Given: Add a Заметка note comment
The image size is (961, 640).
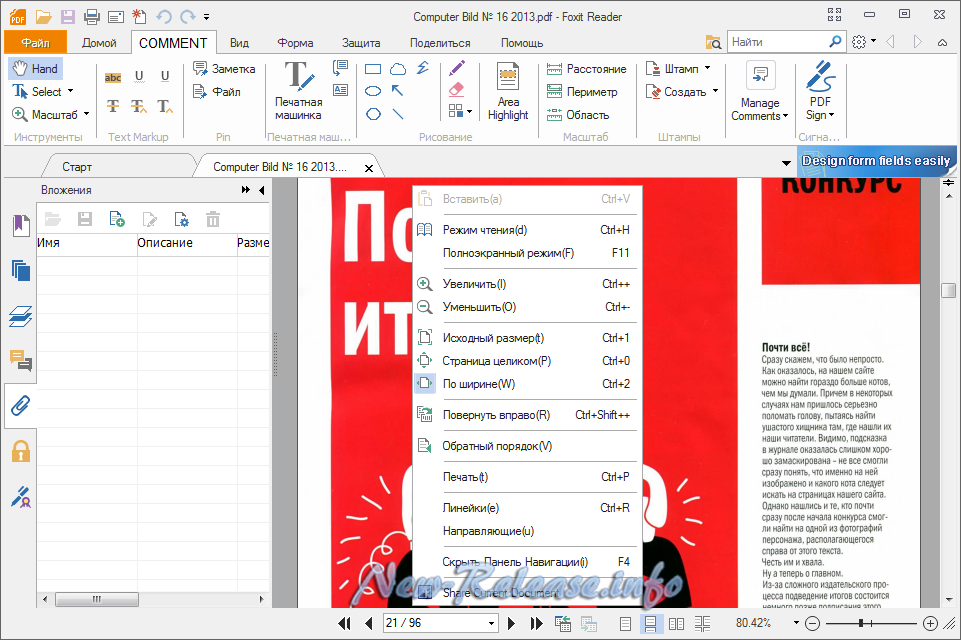Looking at the screenshot, I should tap(224, 69).
